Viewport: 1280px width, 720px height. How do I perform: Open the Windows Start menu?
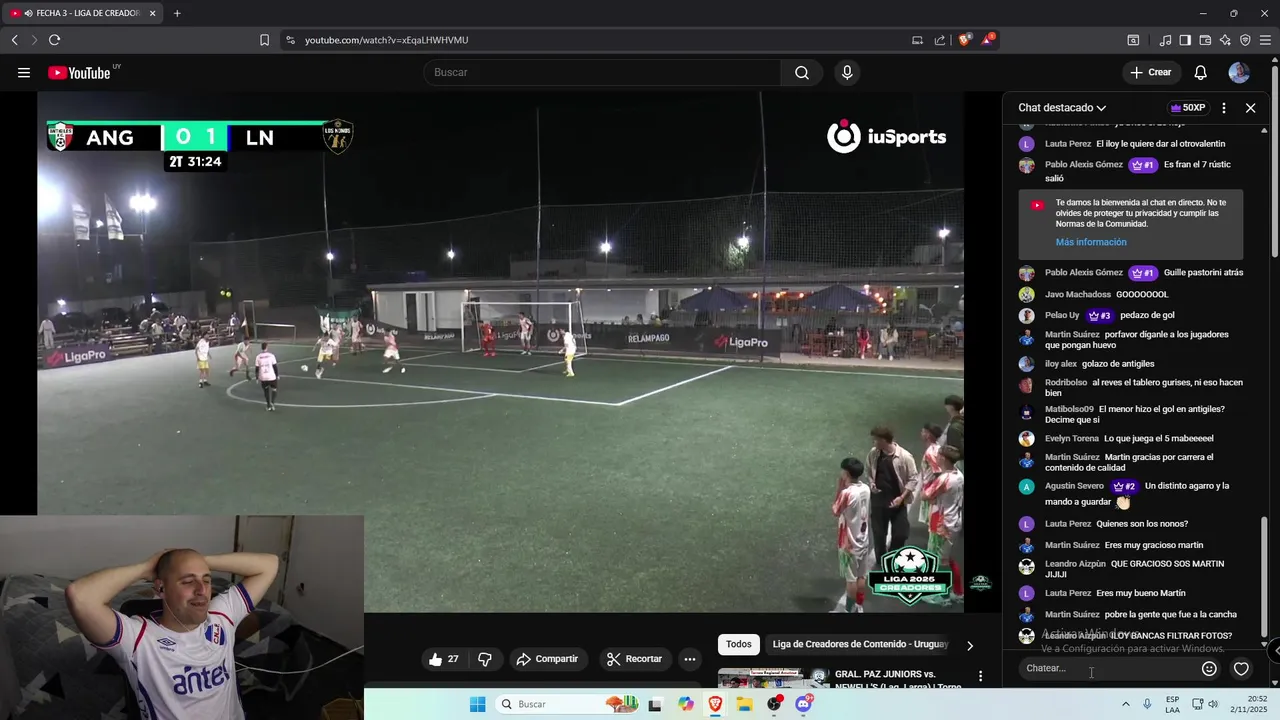tap(478, 704)
